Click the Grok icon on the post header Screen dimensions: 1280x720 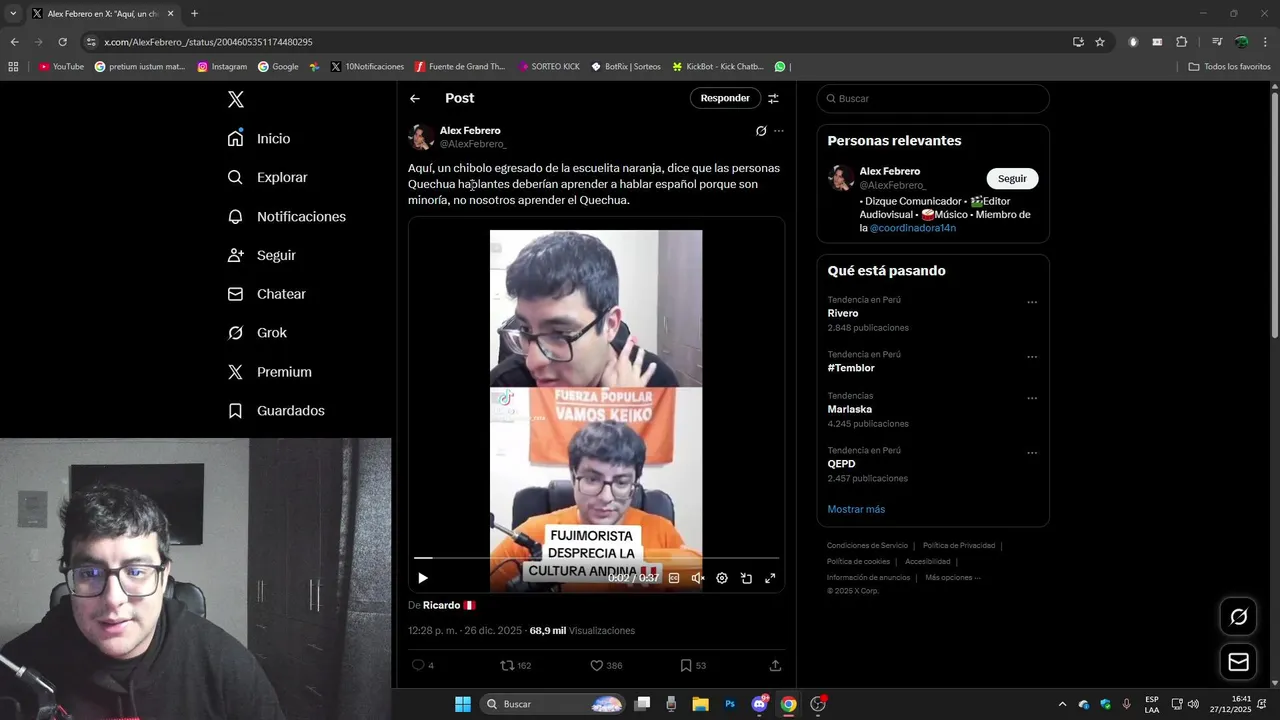[761, 131]
